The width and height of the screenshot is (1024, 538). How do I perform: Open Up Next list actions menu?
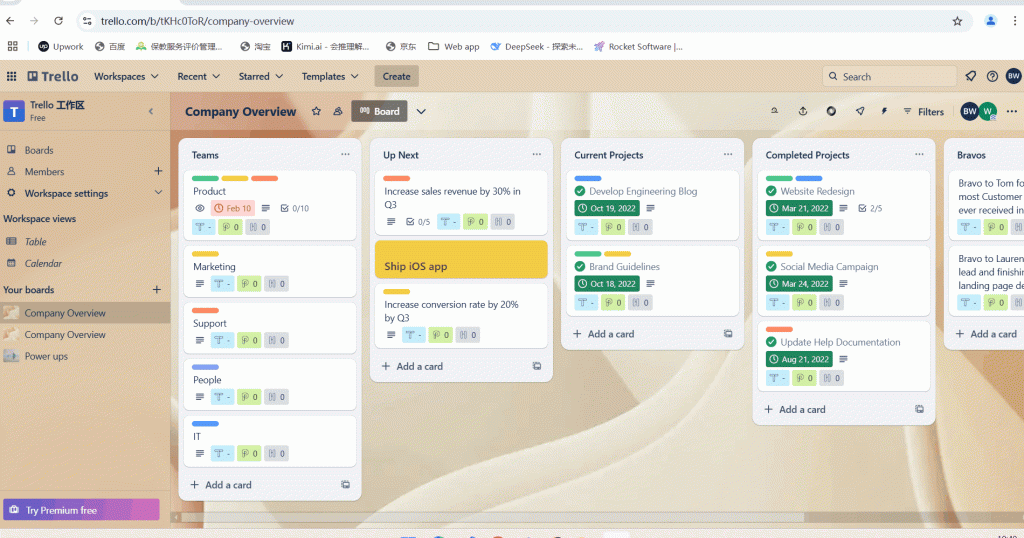pyautogui.click(x=536, y=155)
